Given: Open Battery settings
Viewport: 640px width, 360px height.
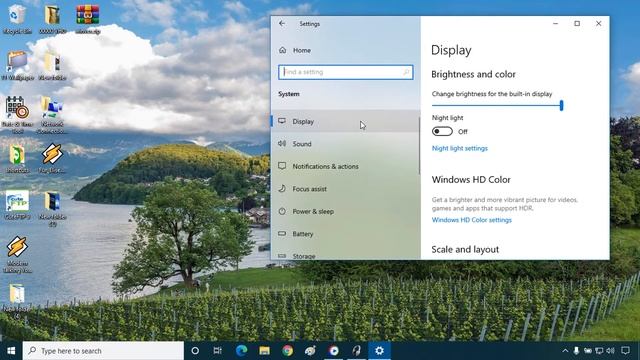Looking at the screenshot, I should pyautogui.click(x=345, y=233).
